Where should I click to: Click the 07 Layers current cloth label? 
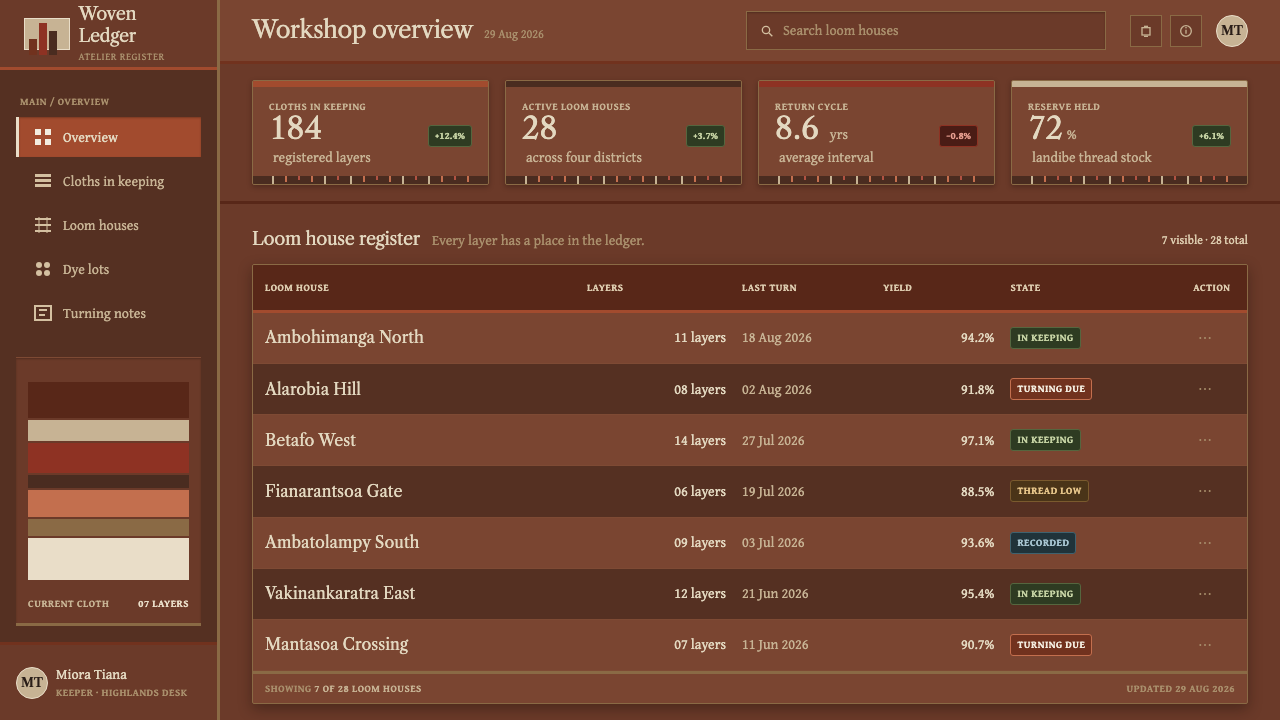pyautogui.click(x=163, y=604)
